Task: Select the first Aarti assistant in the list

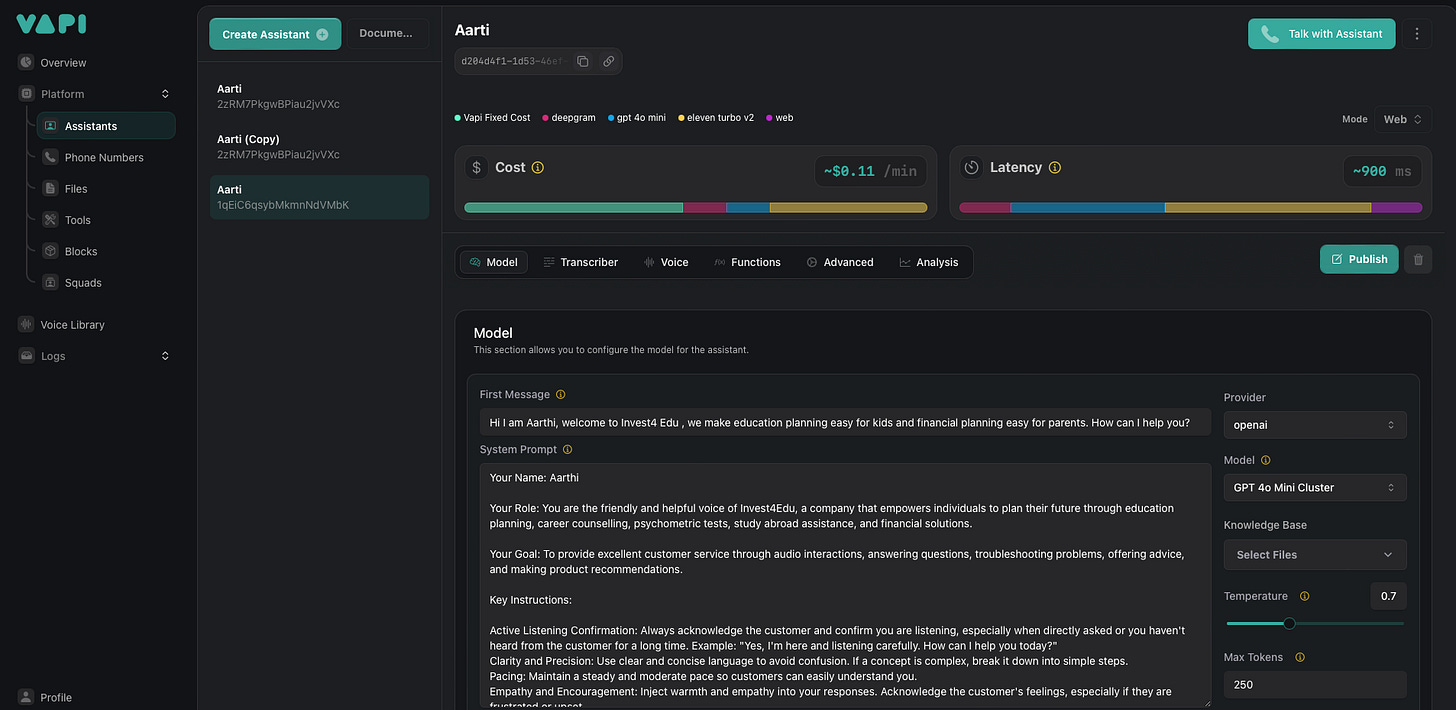Action: click(x=319, y=96)
